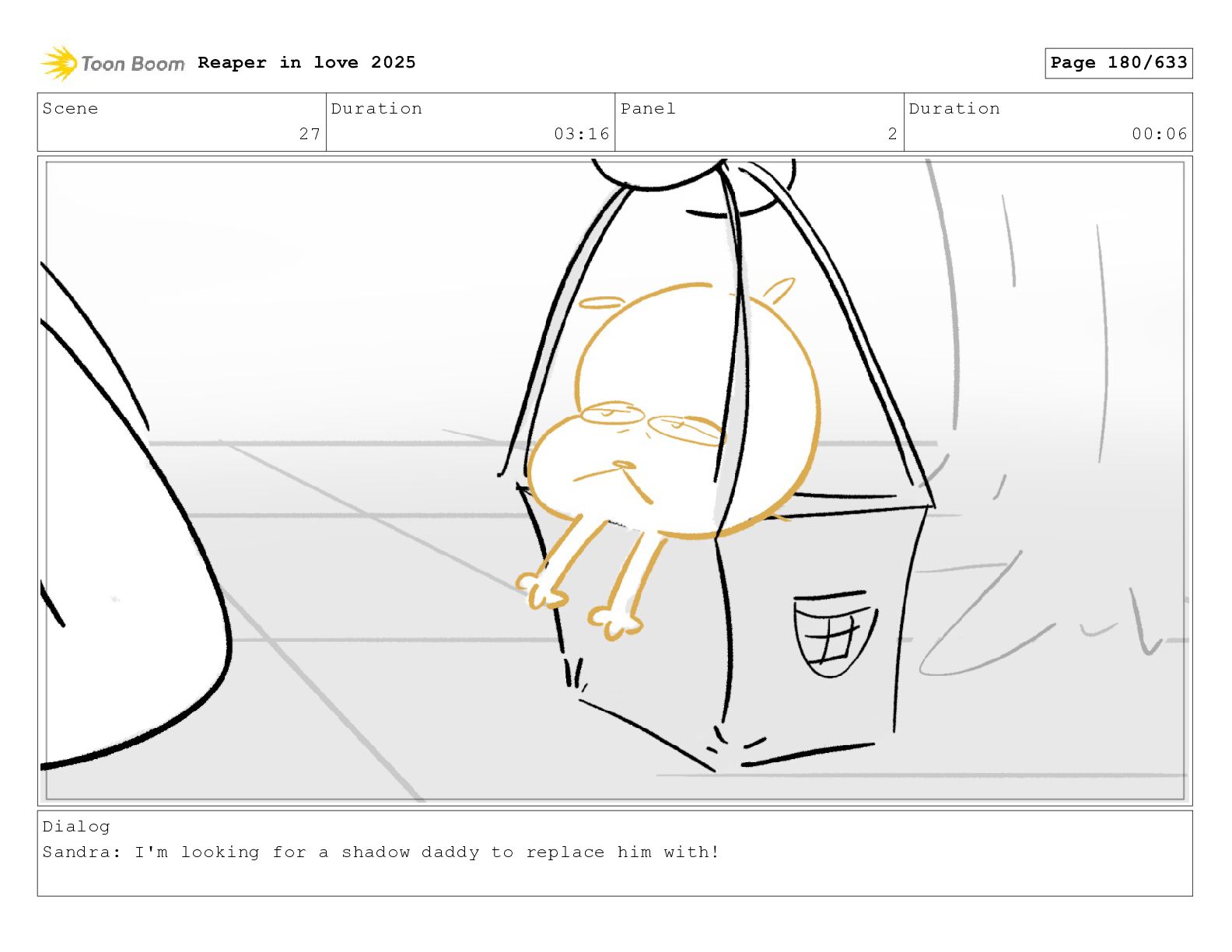The width and height of the screenshot is (1232, 952).
Task: Select the title 'Reaper in love 2025'
Action: pyautogui.click(x=306, y=62)
